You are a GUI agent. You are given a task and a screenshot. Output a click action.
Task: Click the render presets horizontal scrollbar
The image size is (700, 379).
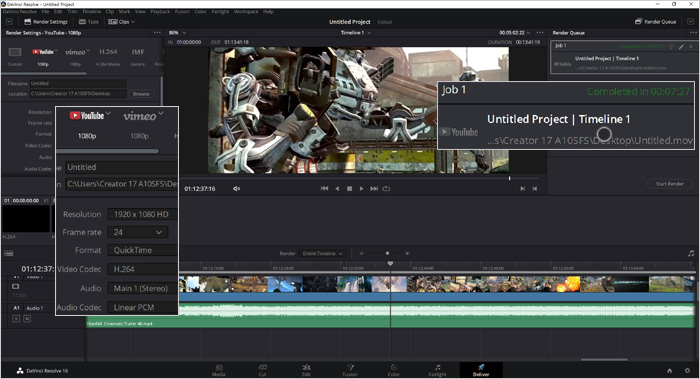[x=45, y=73]
